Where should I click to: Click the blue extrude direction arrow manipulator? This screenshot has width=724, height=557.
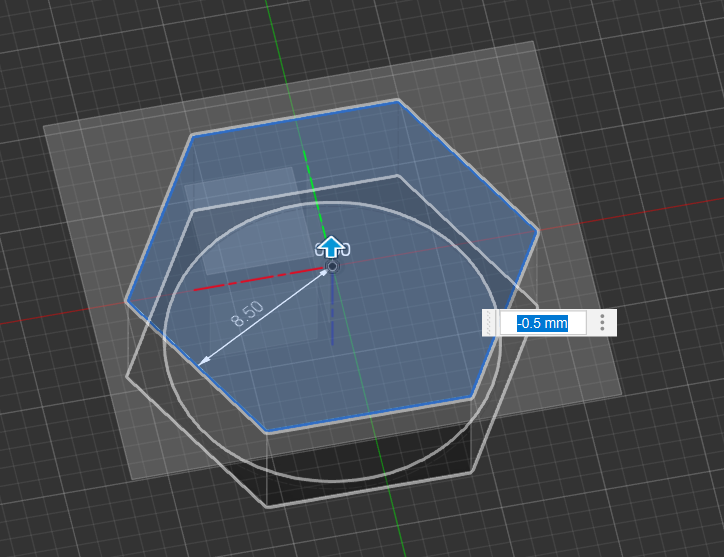coord(332,247)
